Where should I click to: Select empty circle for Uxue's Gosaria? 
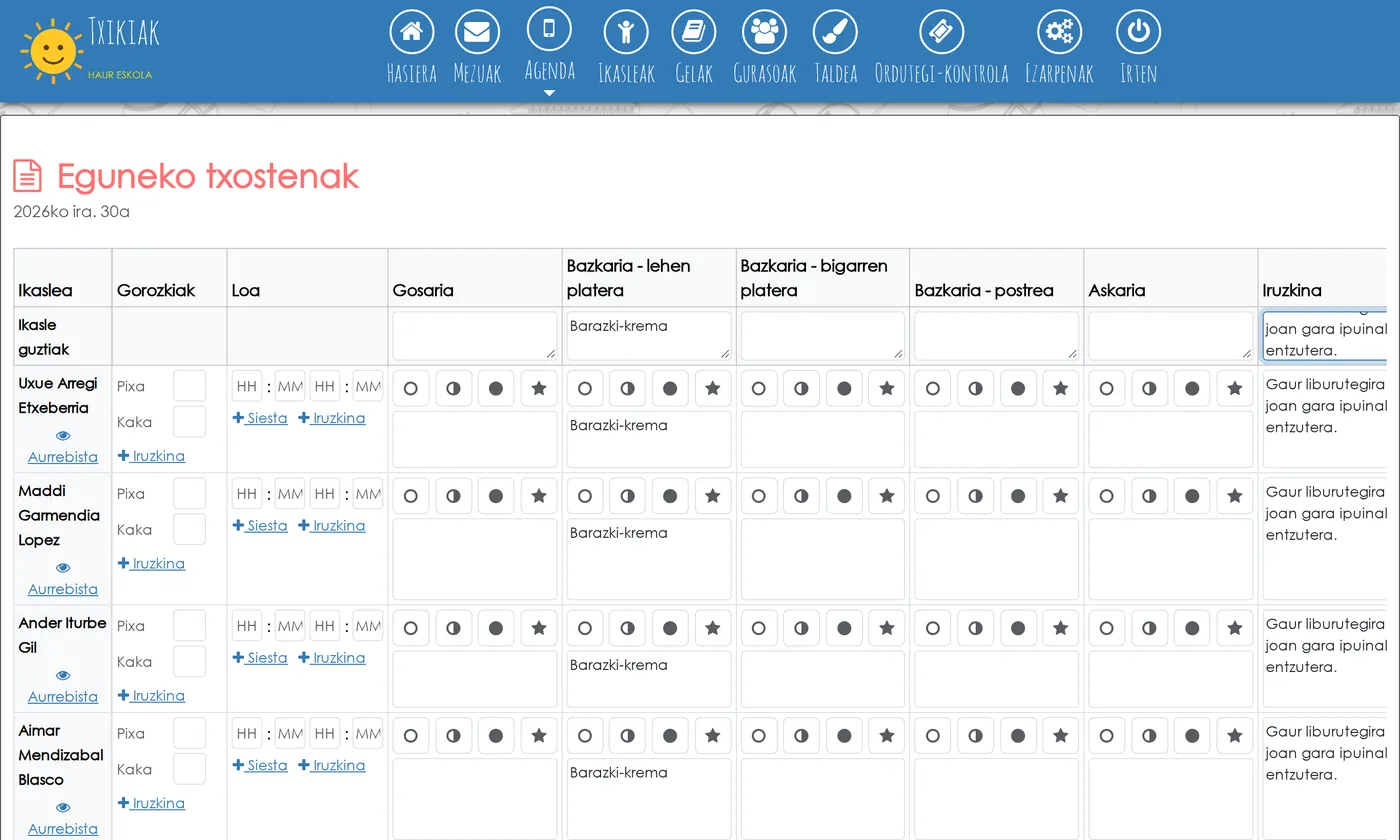[411, 388]
